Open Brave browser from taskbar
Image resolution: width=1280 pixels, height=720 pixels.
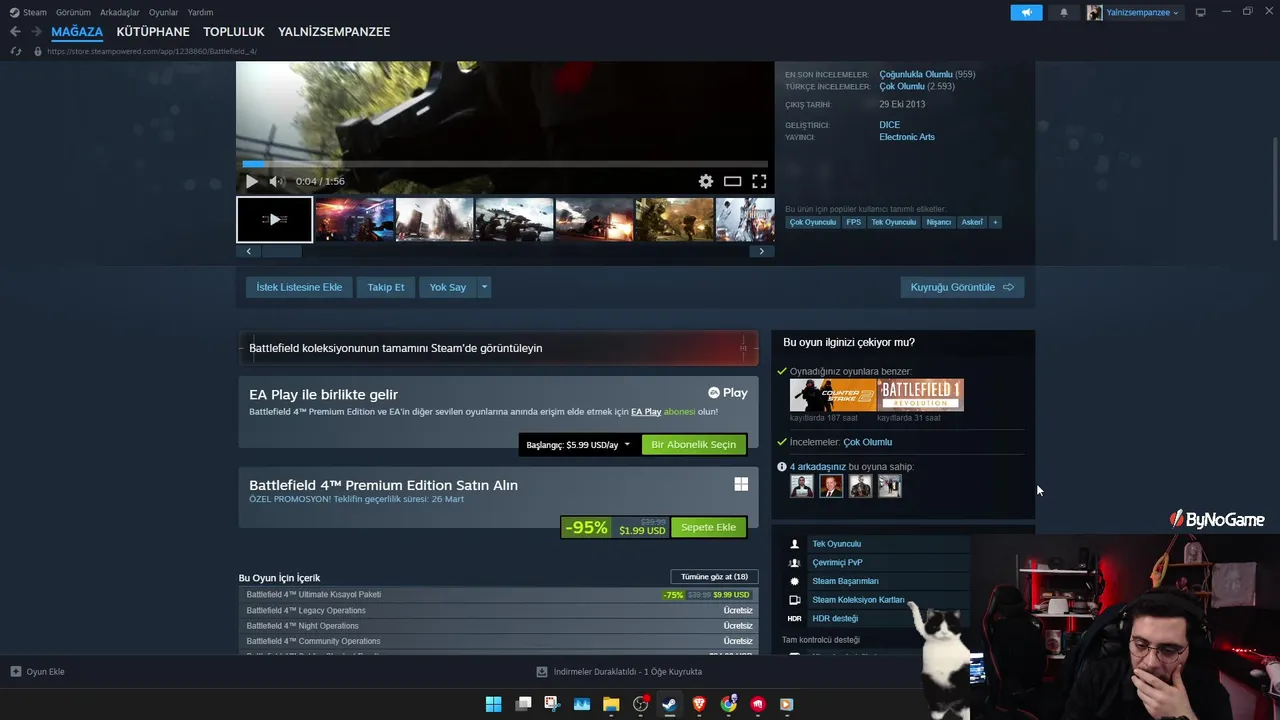pyautogui.click(x=699, y=704)
